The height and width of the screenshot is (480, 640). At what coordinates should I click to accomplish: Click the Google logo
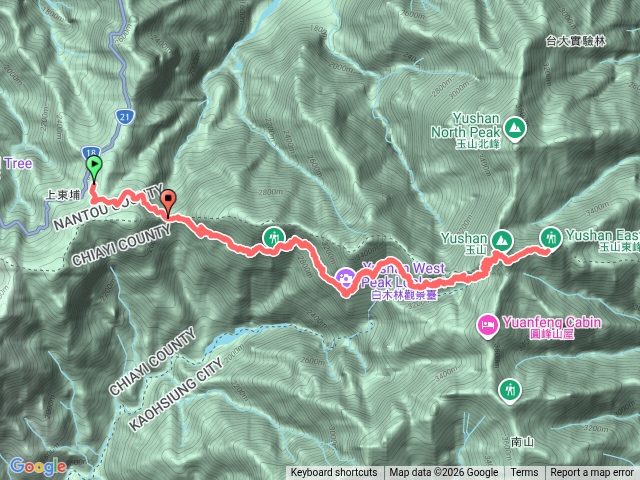[38, 467]
